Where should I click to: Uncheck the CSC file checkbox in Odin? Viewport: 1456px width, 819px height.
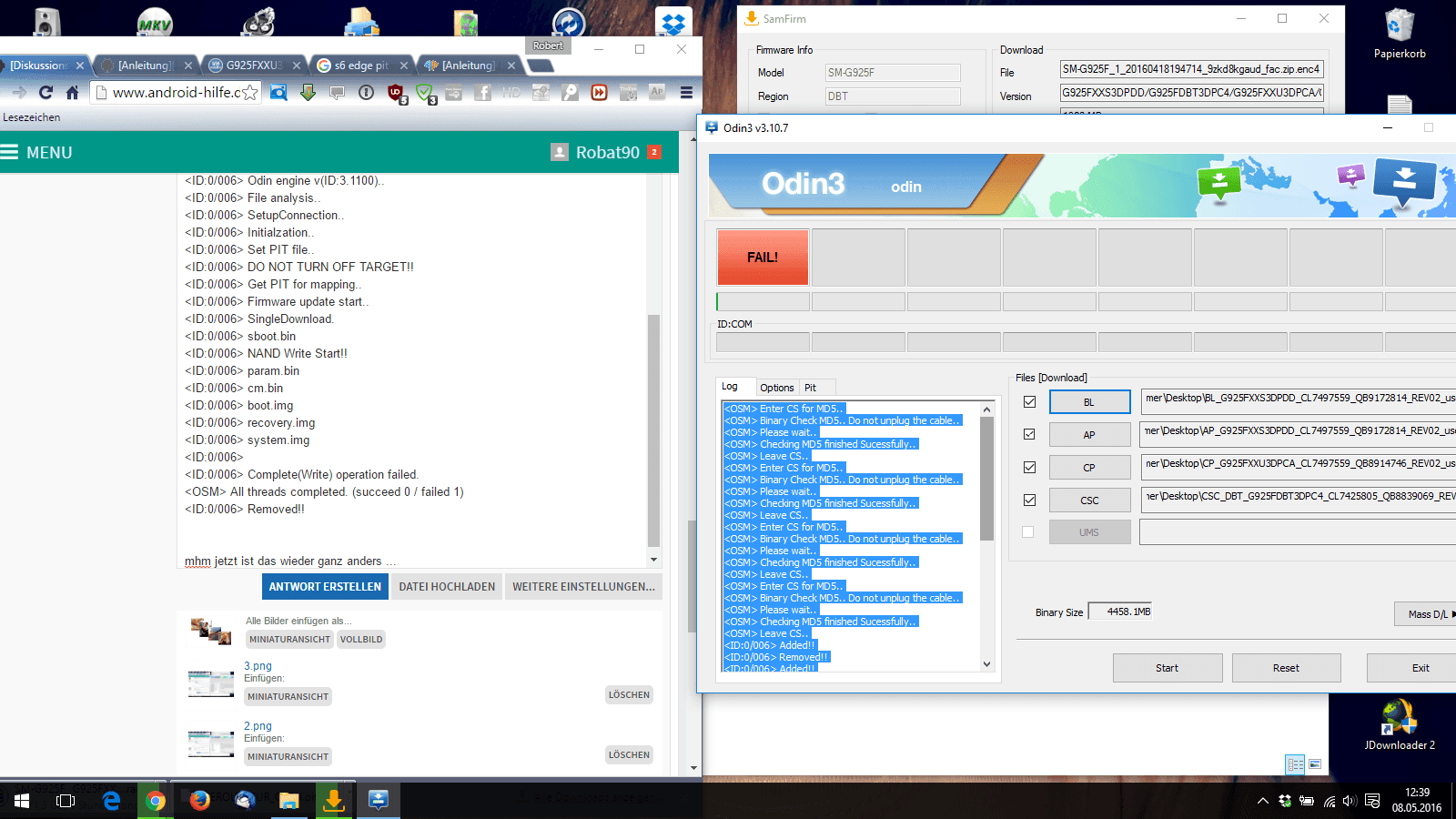coord(1029,500)
